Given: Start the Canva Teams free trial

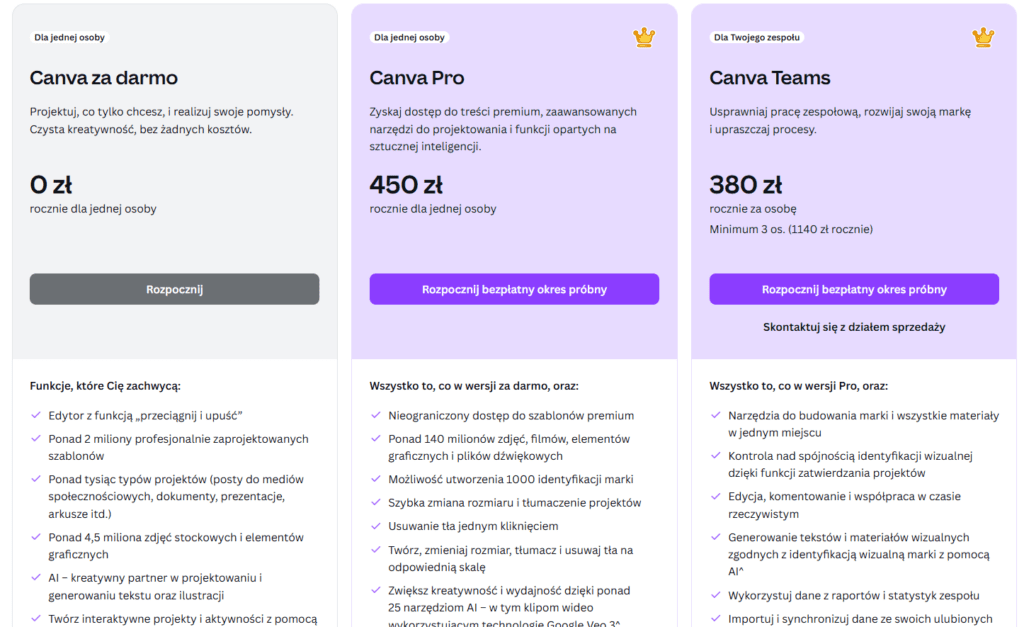Looking at the screenshot, I should pyautogui.click(x=854, y=289).
